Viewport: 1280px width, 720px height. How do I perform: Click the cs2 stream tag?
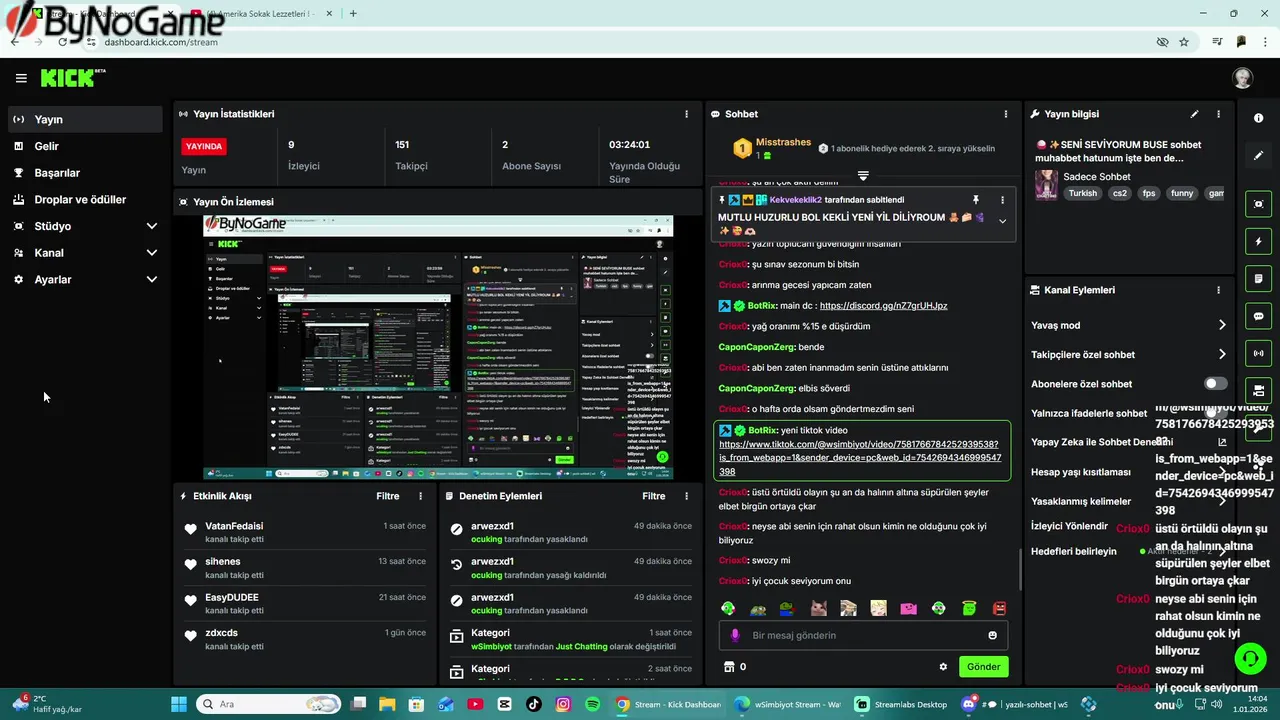tap(1120, 193)
